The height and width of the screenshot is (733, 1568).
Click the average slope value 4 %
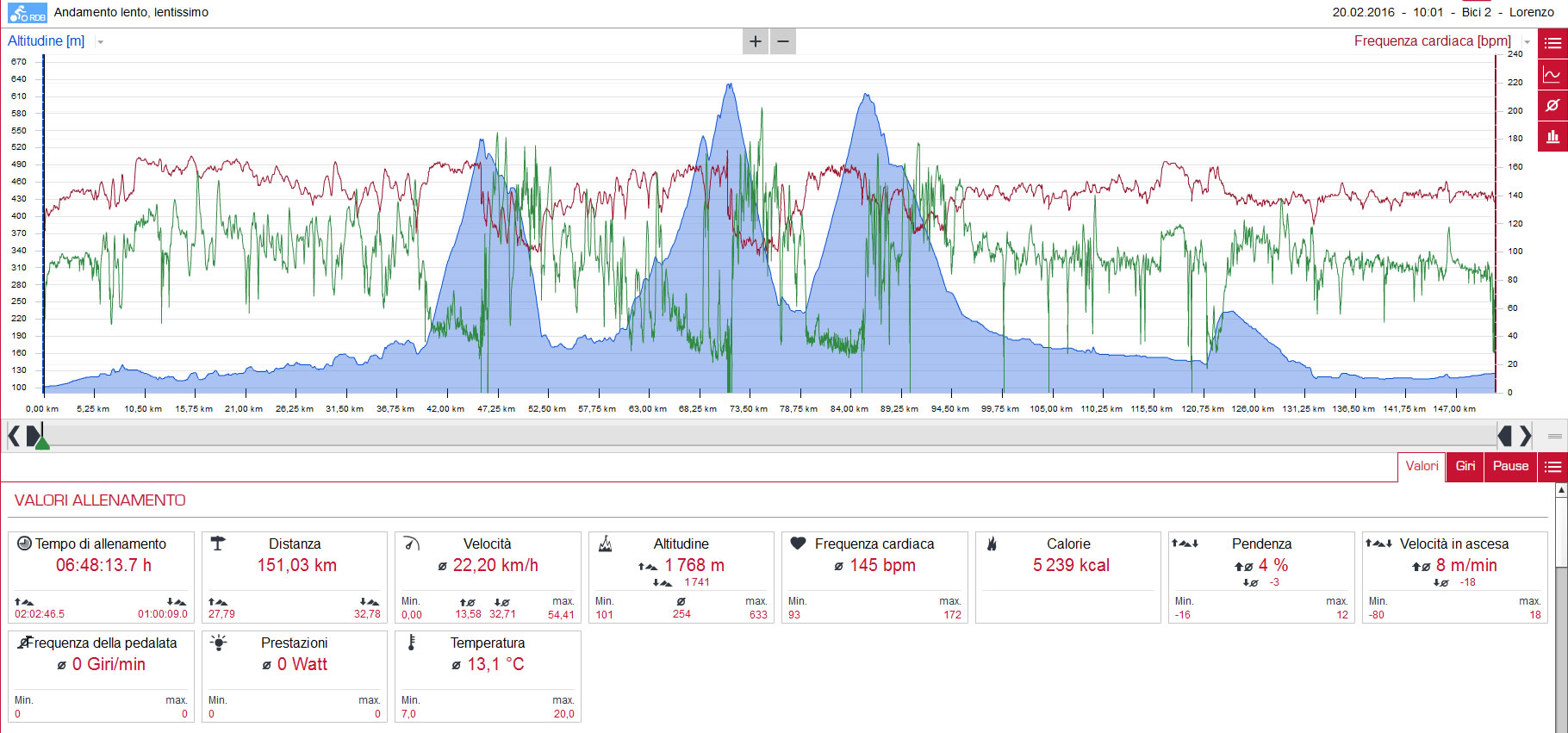click(x=1273, y=566)
